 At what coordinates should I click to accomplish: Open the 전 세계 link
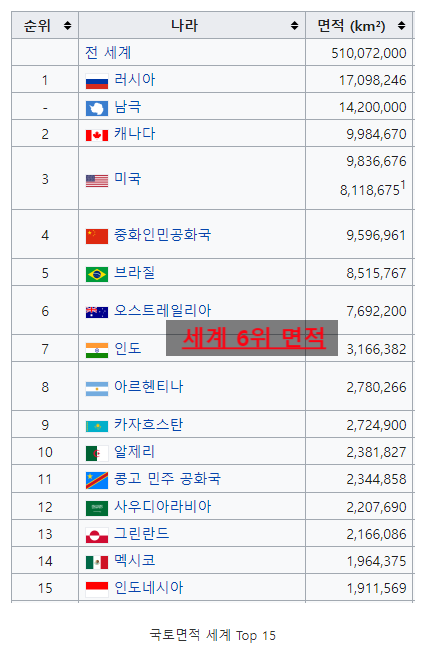coord(108,53)
